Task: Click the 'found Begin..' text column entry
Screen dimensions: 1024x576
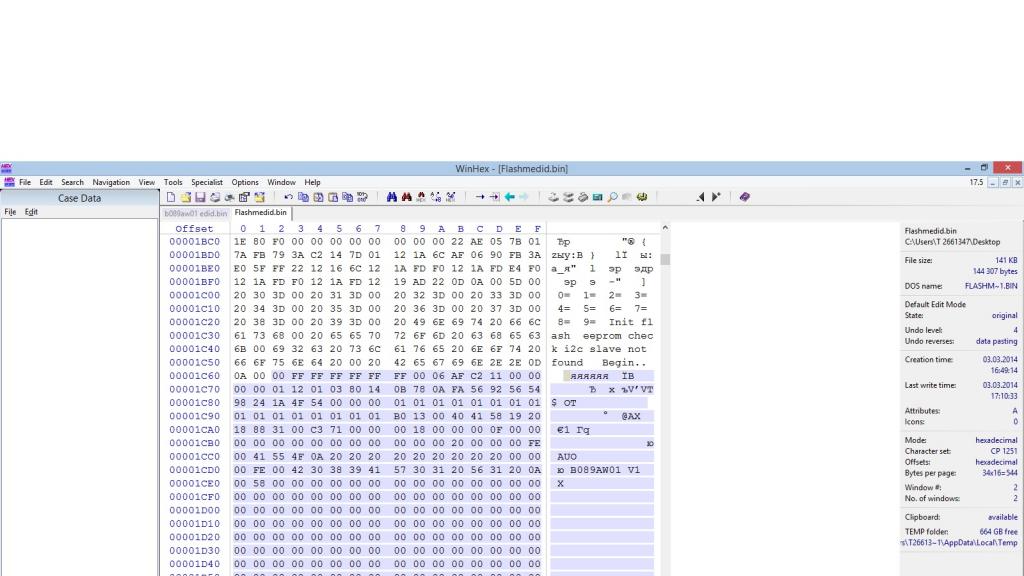Action: (x=601, y=362)
